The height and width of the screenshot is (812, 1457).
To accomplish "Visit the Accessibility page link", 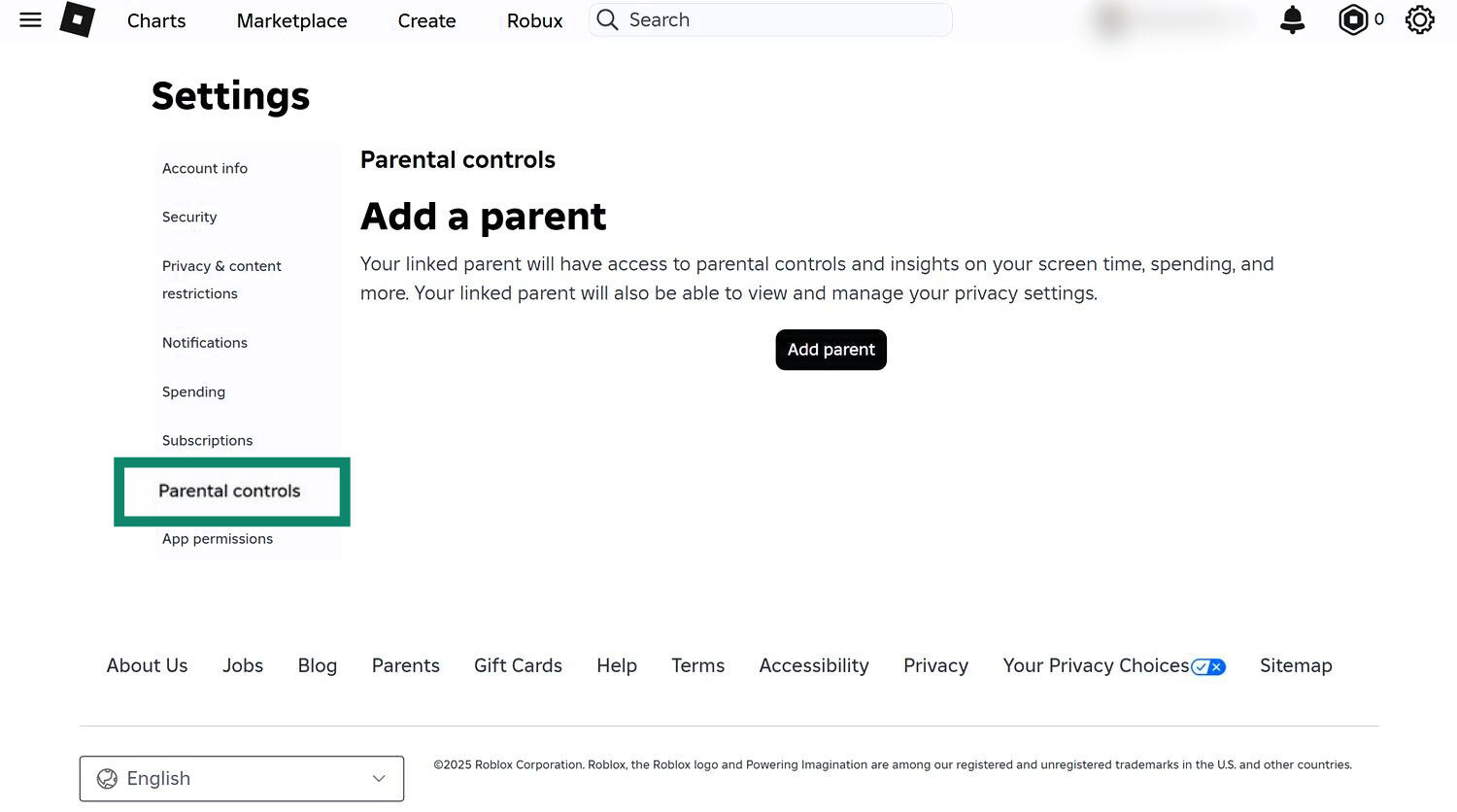I will tap(814, 665).
